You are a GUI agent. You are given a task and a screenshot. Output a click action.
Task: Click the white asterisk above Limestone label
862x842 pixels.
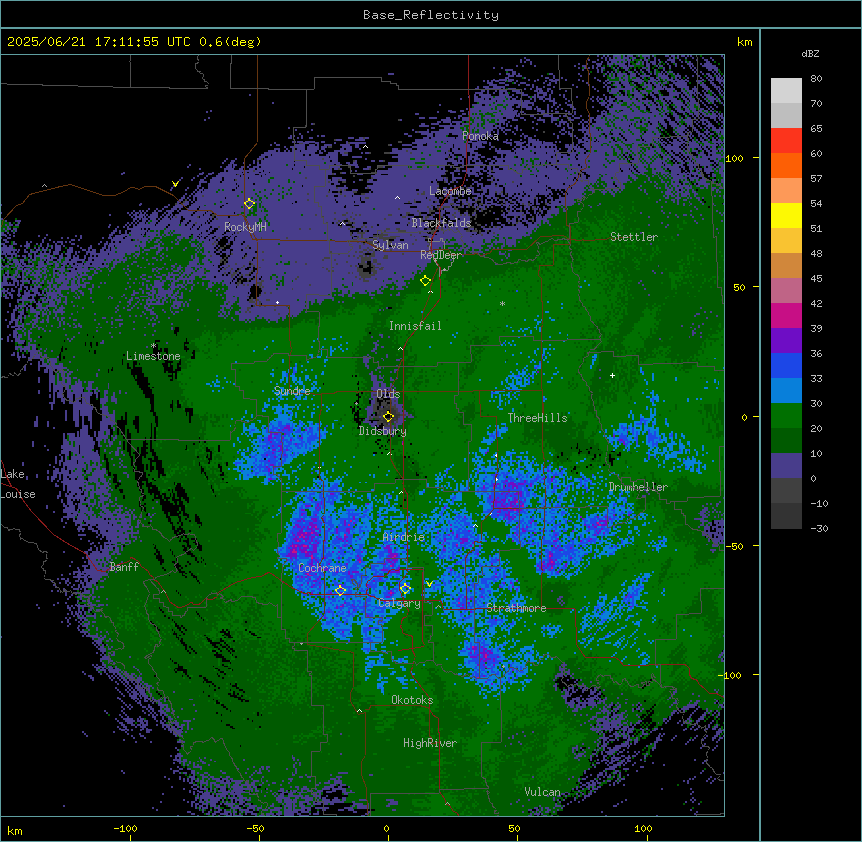154,346
